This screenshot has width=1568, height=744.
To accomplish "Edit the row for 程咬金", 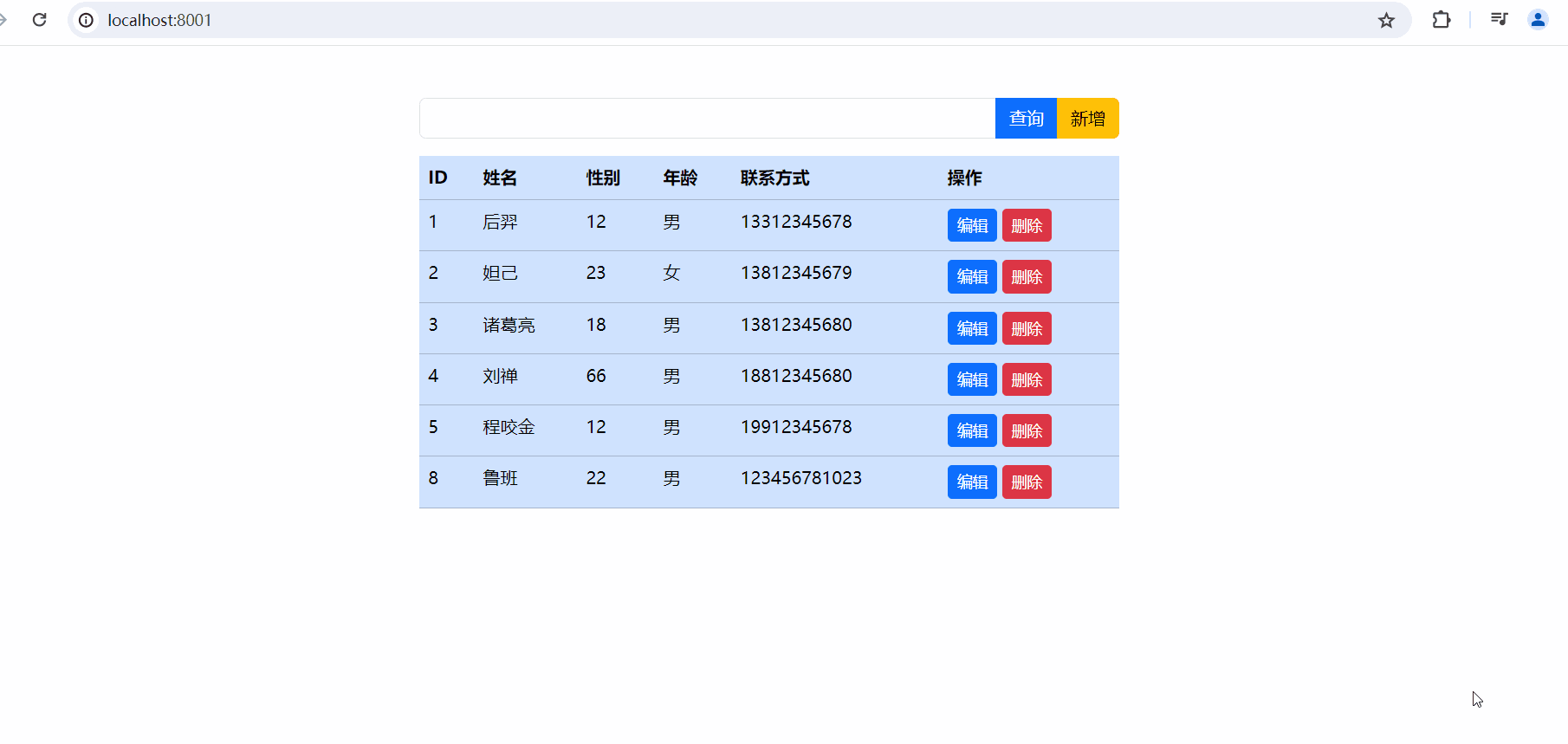I will tap(972, 430).
